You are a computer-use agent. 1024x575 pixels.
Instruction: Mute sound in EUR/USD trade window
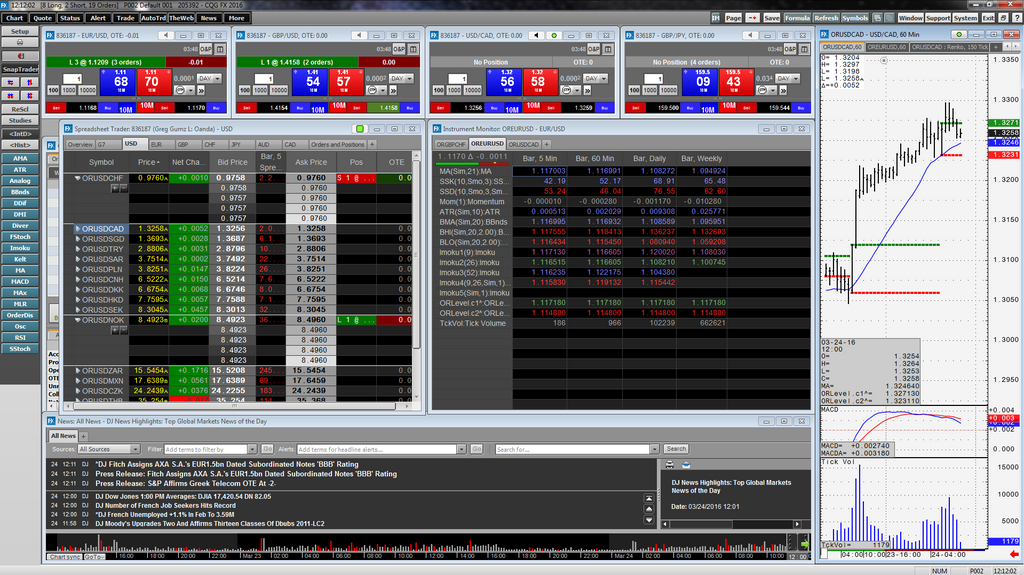pos(165,35)
